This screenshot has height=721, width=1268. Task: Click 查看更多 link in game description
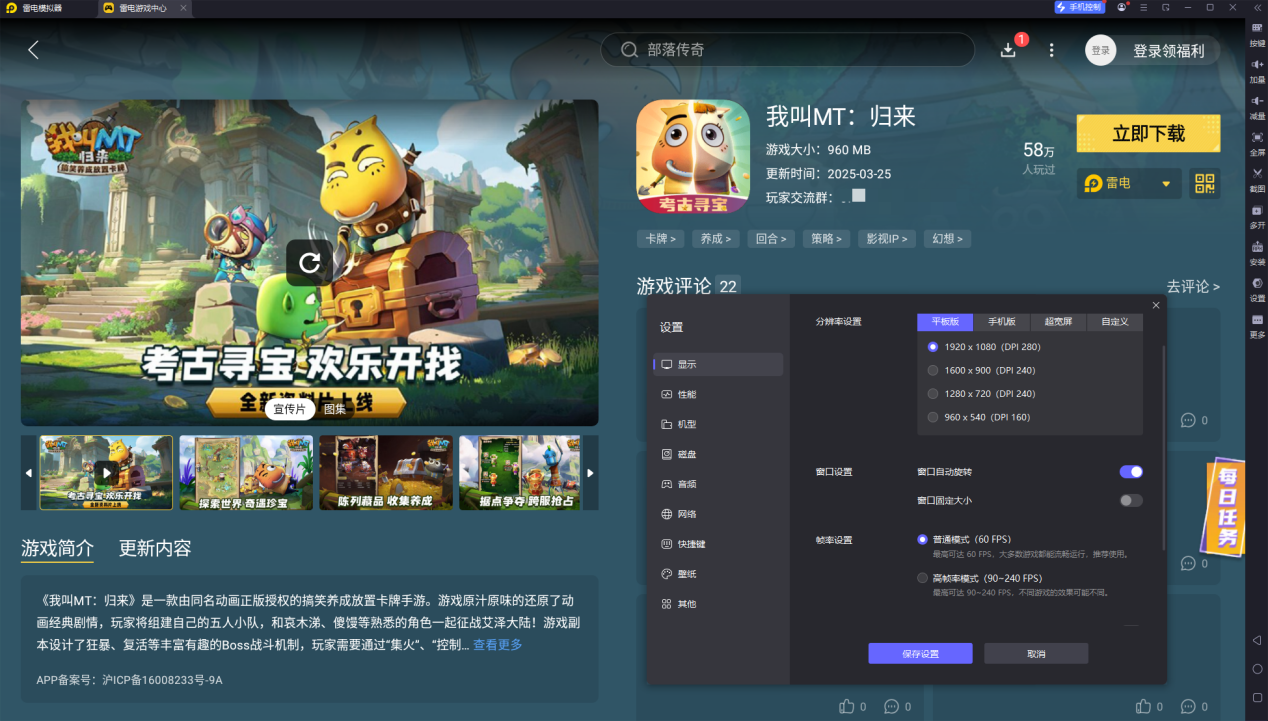pyautogui.click(x=498, y=645)
